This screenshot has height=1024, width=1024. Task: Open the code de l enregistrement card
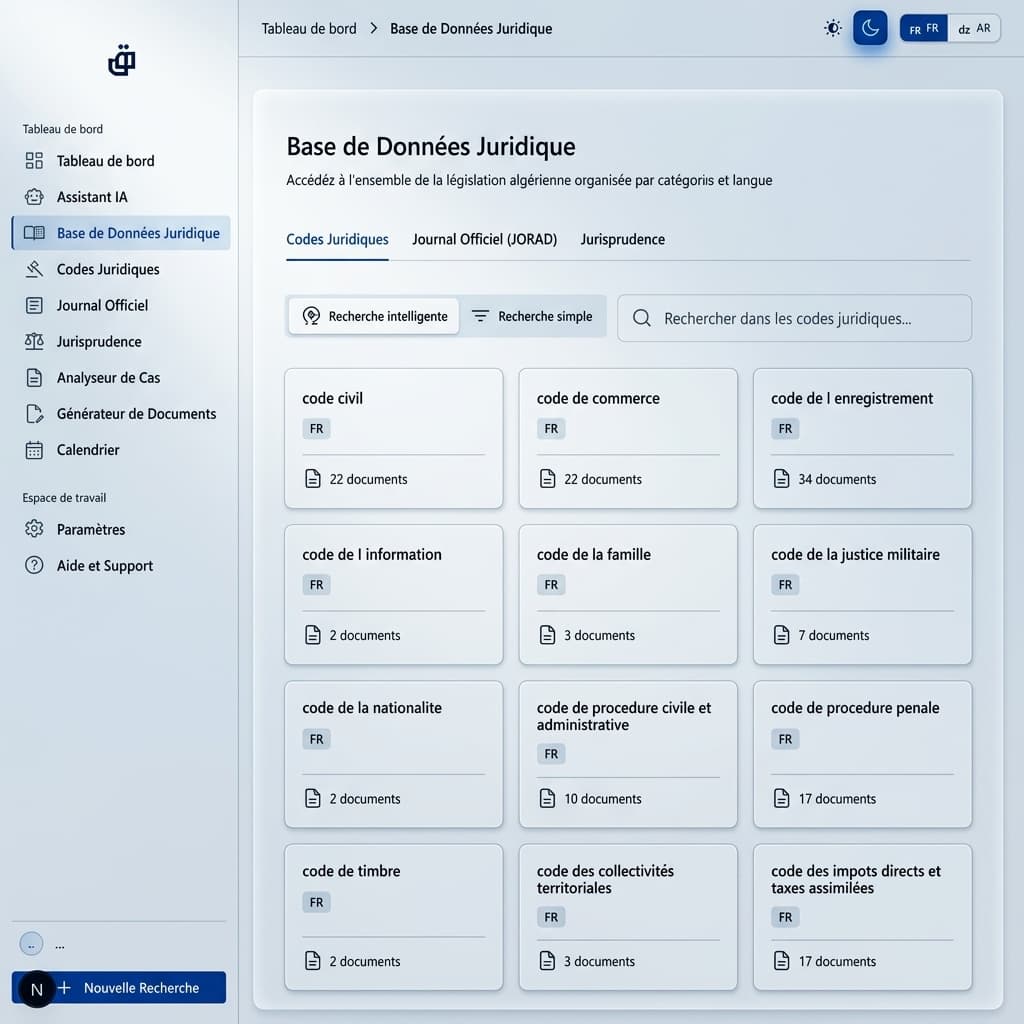pyautogui.click(x=862, y=438)
